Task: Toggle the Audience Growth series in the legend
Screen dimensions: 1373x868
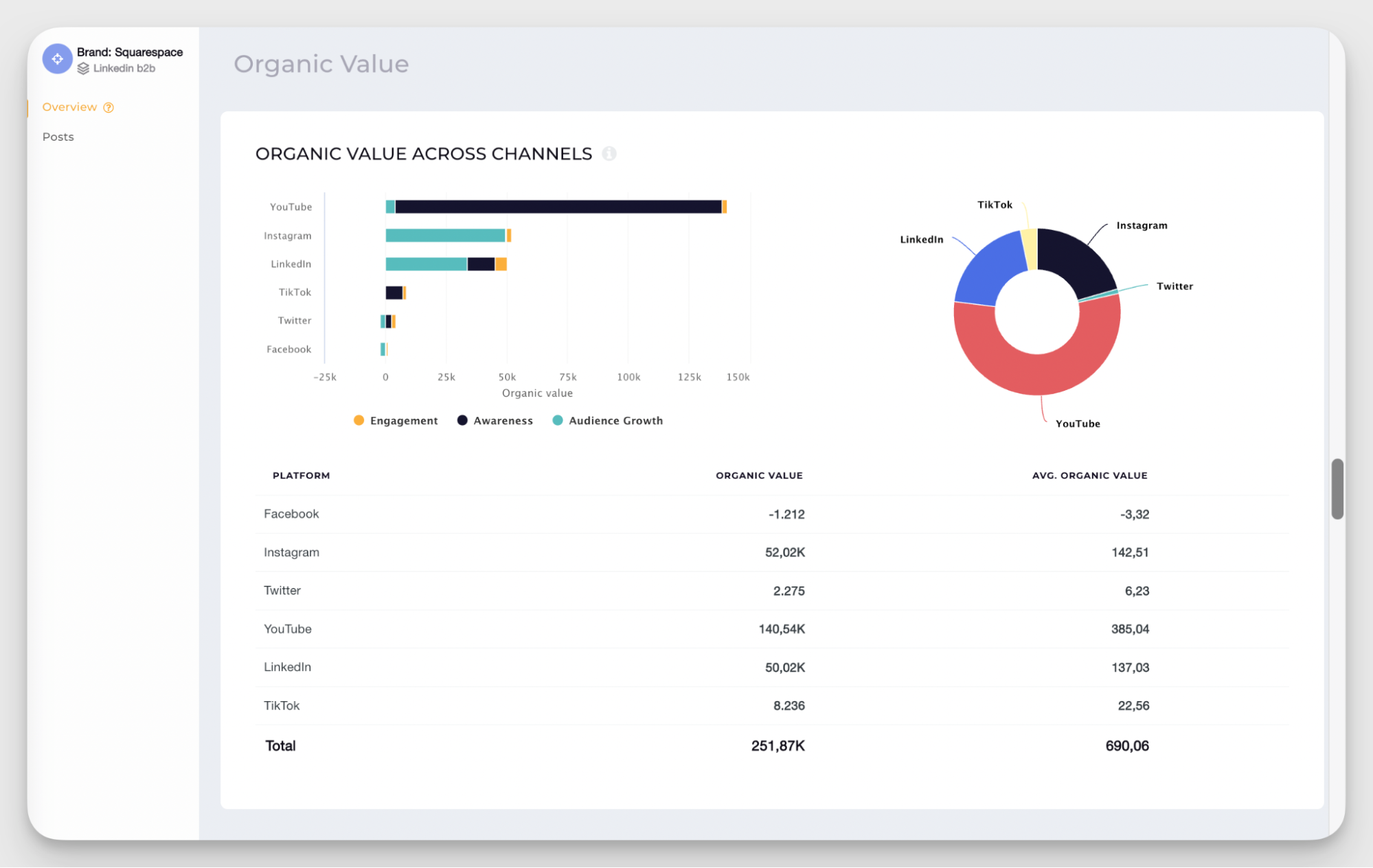Action: click(x=607, y=420)
